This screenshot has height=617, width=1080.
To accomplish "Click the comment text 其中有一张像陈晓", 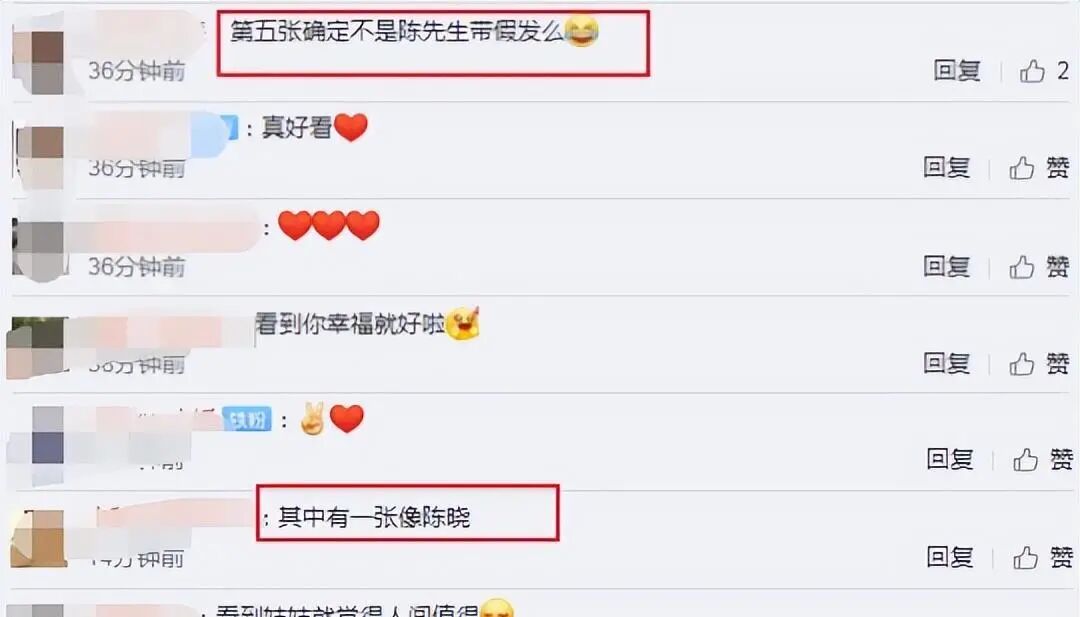I will click(x=374, y=517).
